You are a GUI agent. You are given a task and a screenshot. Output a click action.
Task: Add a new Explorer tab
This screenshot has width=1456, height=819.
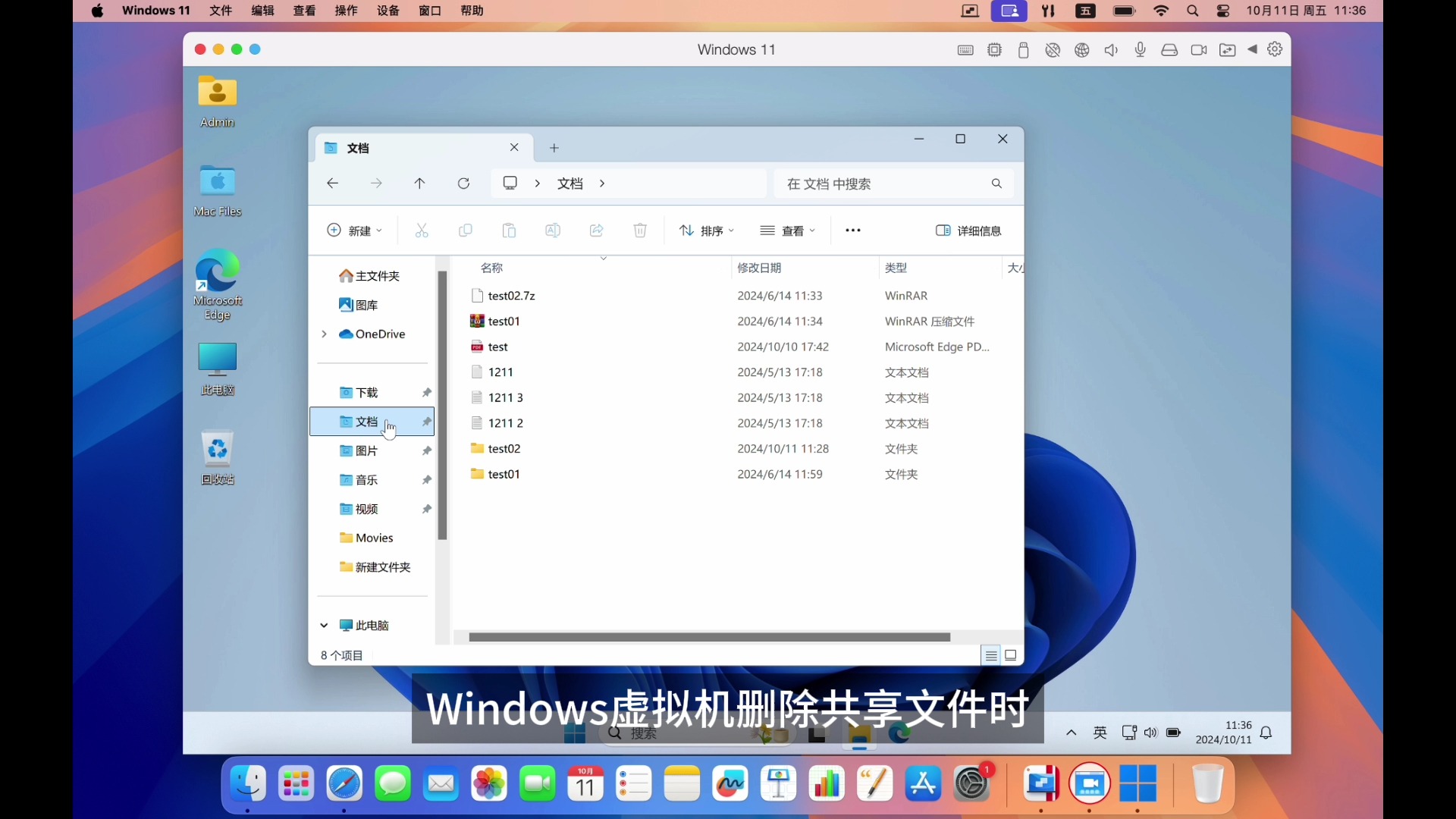pyautogui.click(x=554, y=148)
